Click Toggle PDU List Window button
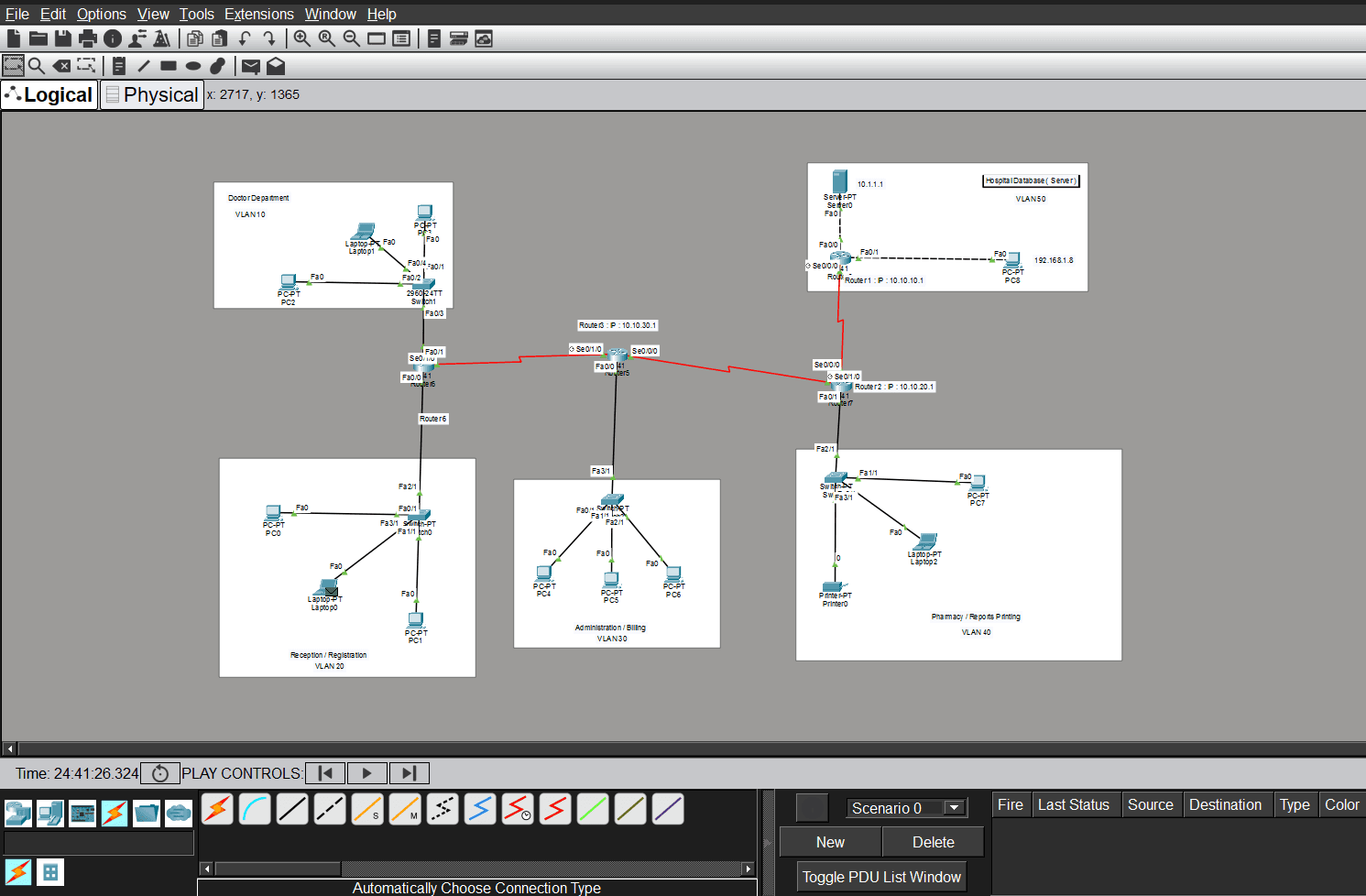 pyautogui.click(x=882, y=877)
